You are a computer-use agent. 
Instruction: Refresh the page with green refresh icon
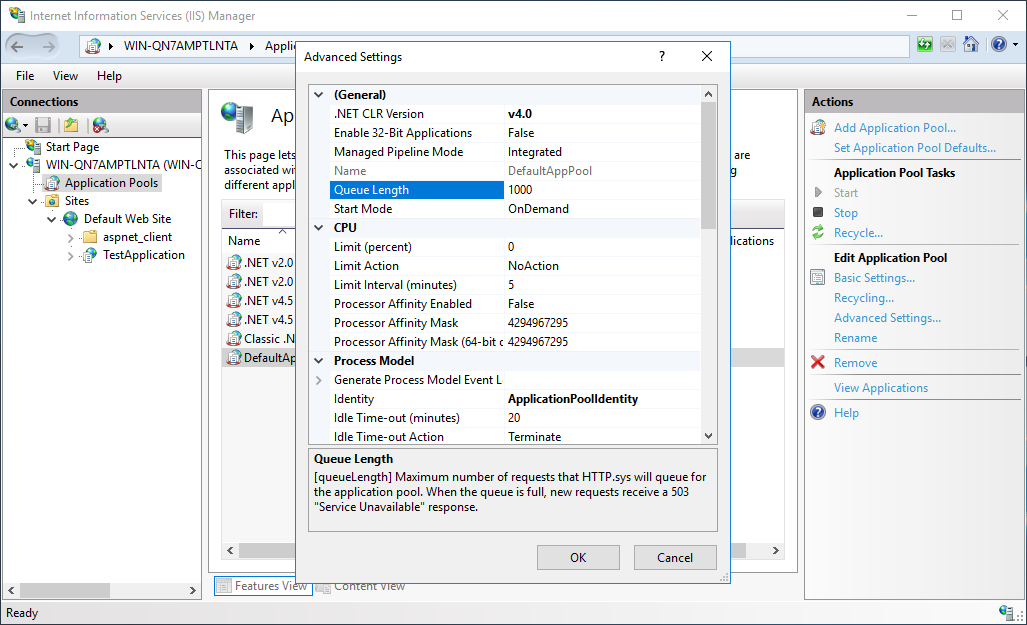[923, 46]
